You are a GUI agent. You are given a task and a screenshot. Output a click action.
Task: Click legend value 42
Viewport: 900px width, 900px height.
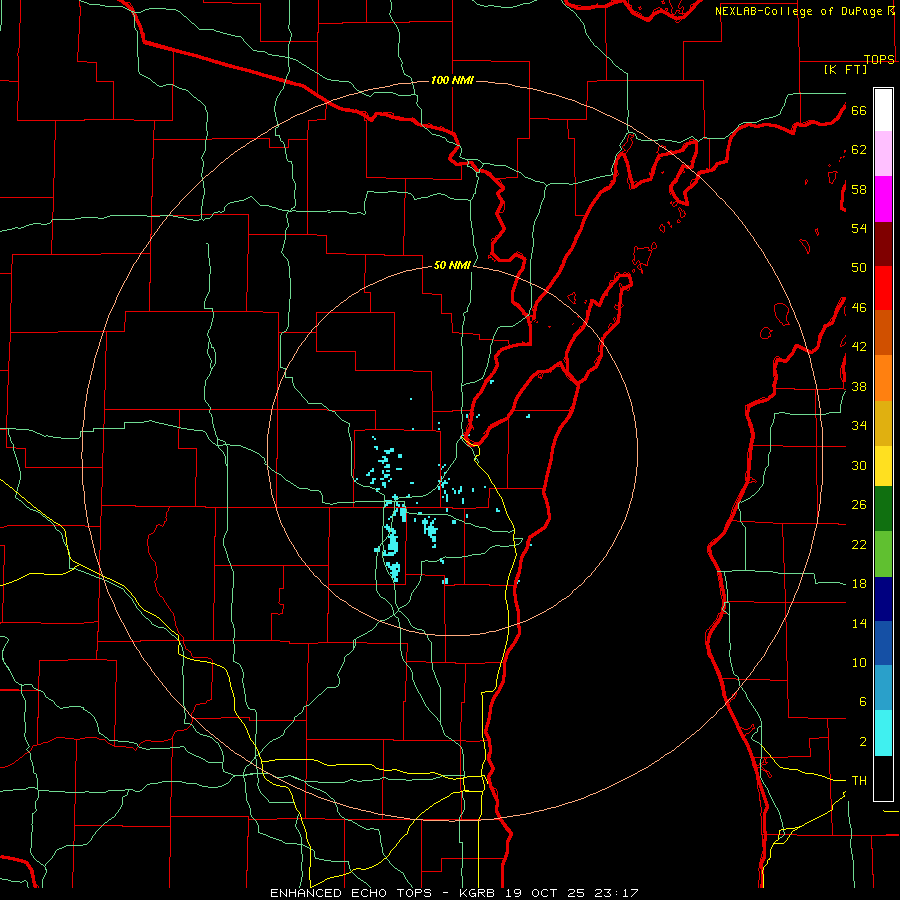coord(859,347)
